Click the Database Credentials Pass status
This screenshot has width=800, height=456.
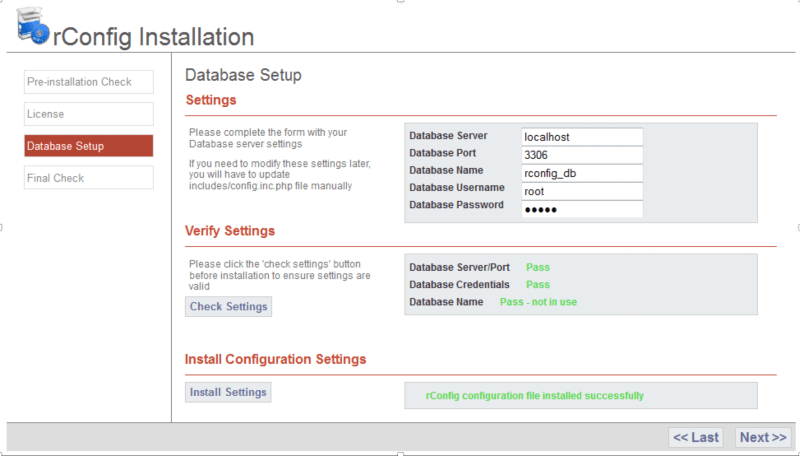538,285
